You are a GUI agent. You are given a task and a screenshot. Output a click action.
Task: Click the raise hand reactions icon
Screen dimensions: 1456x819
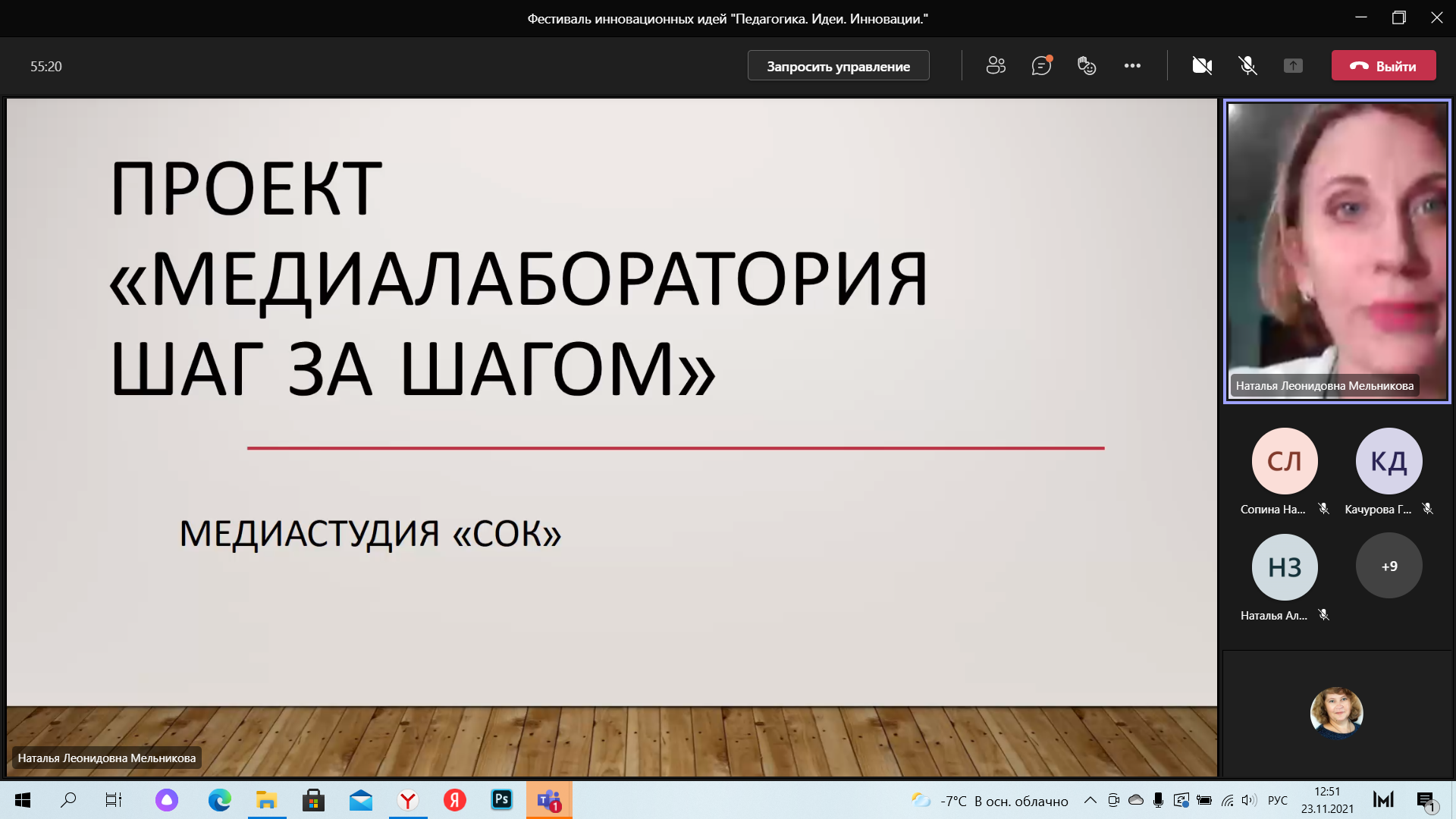[1087, 66]
